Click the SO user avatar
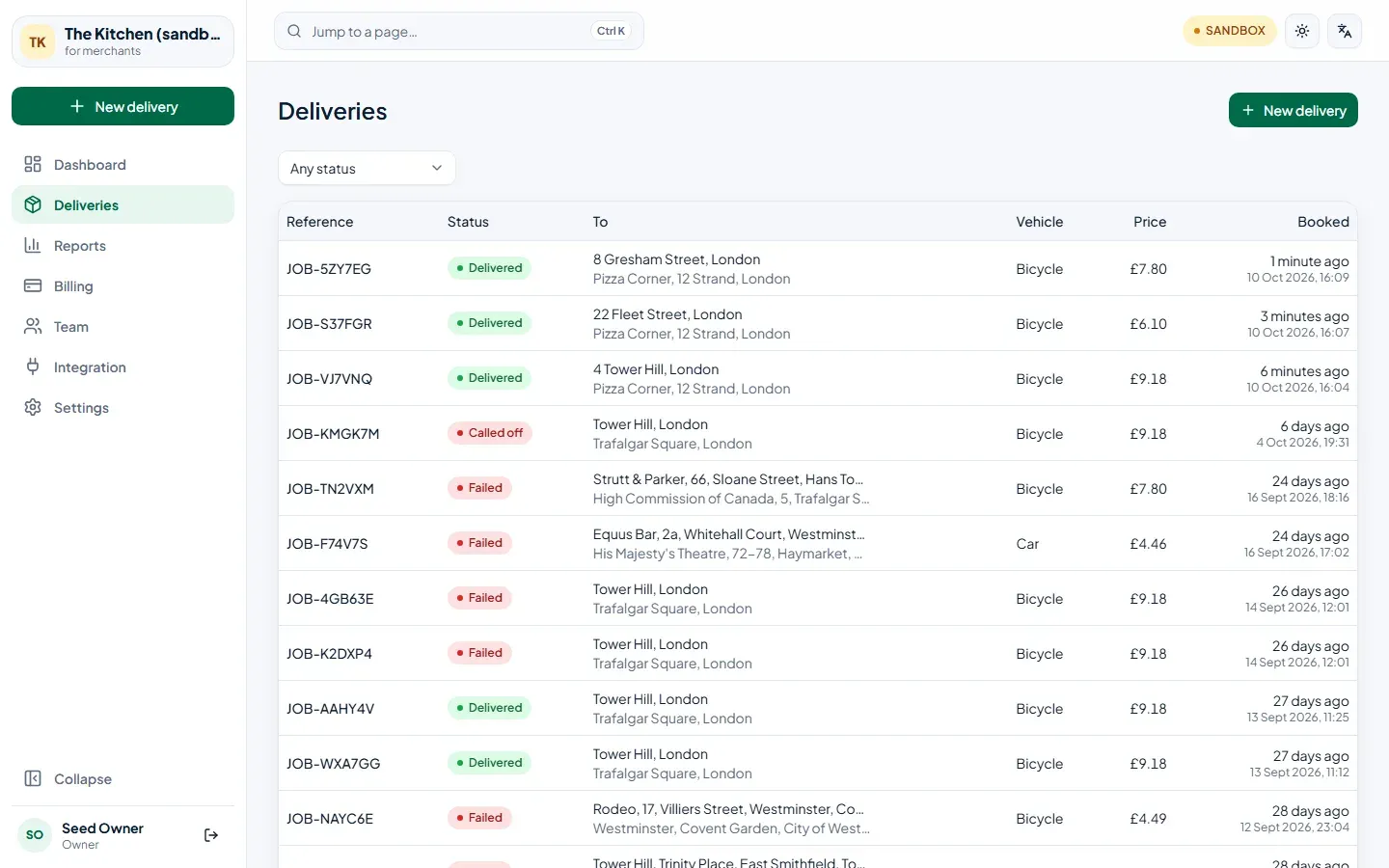 [x=35, y=835]
